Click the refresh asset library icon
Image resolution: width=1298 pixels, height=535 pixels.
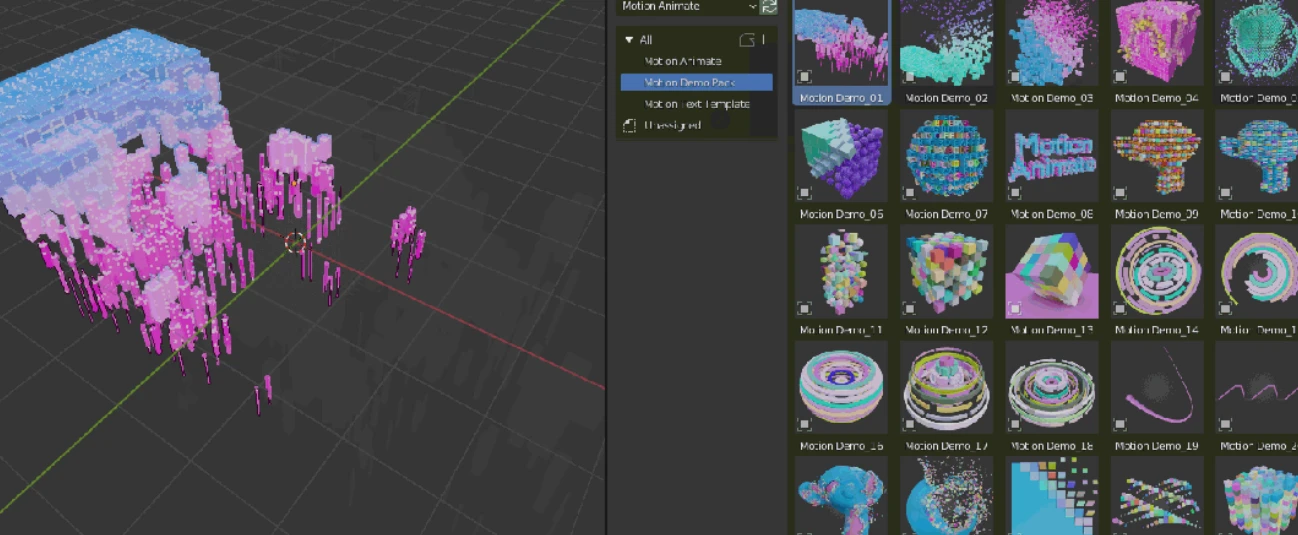769,7
